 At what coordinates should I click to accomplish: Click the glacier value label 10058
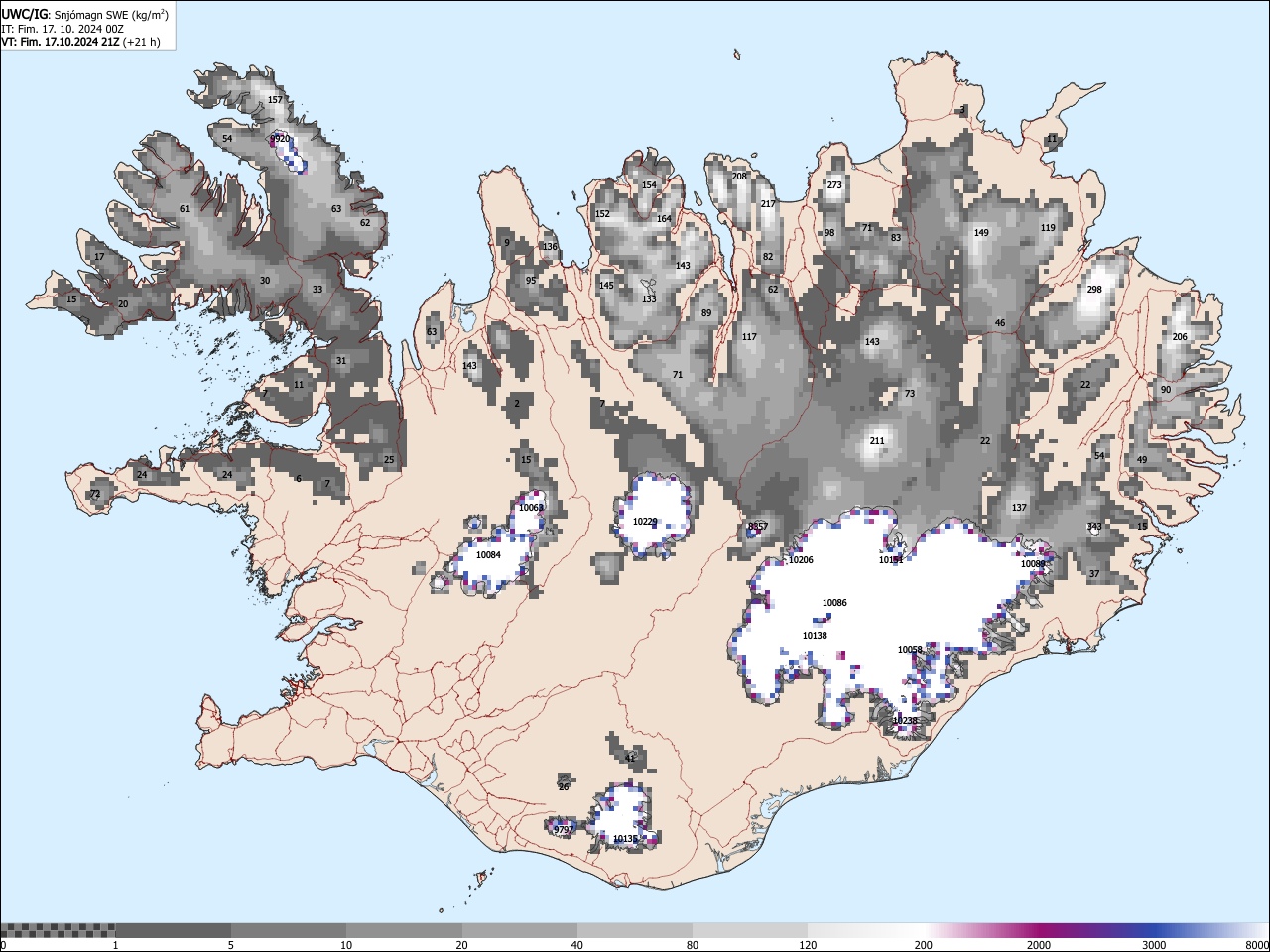click(910, 650)
